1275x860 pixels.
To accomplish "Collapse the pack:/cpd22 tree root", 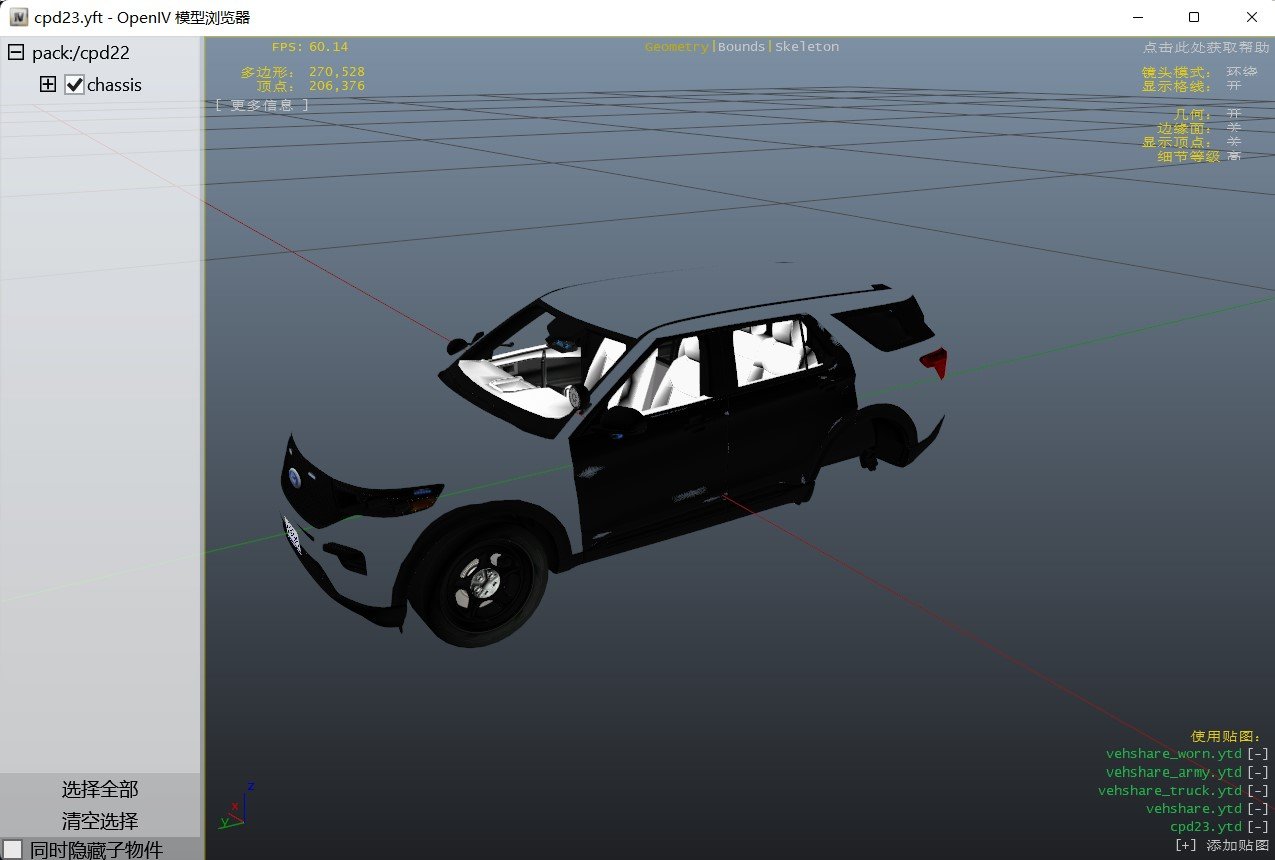I will [16, 53].
